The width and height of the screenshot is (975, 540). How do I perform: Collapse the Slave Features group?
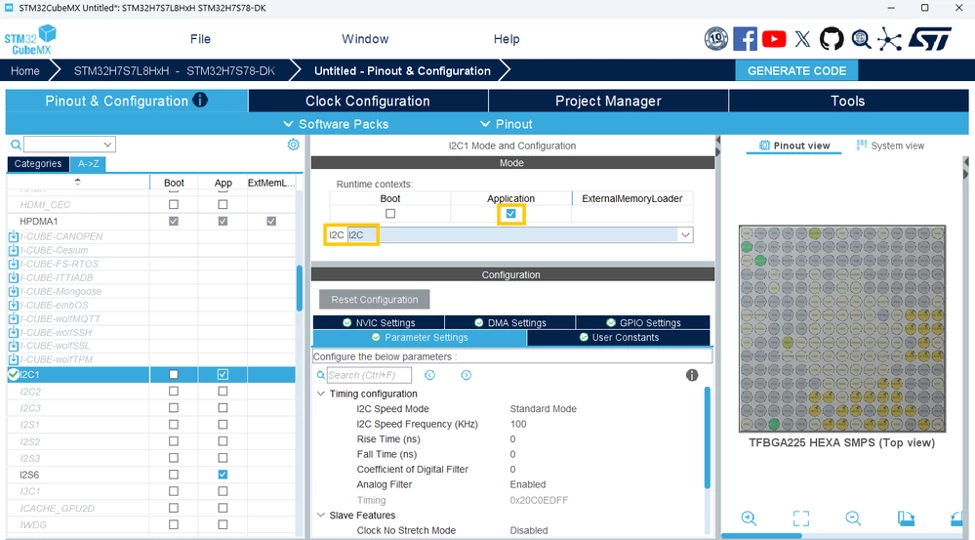click(321, 515)
